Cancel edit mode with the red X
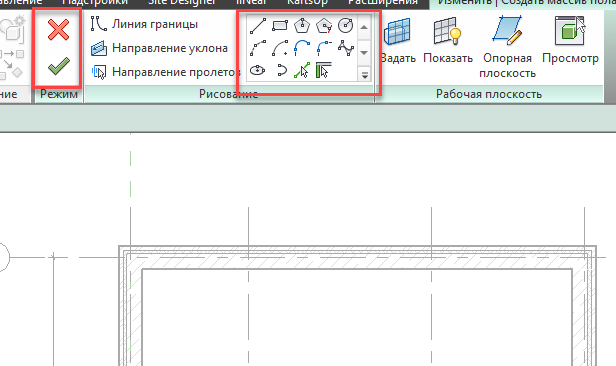Image resolution: width=616 pixels, height=366 pixels. tap(59, 30)
